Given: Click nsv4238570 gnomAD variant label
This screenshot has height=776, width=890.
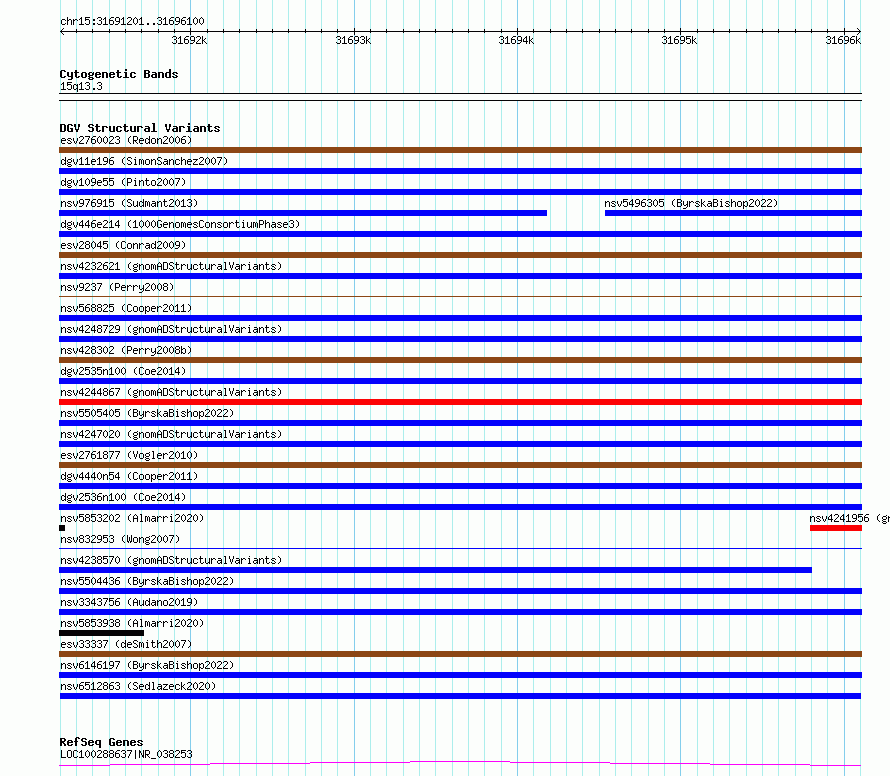Looking at the screenshot, I should (x=171, y=560).
